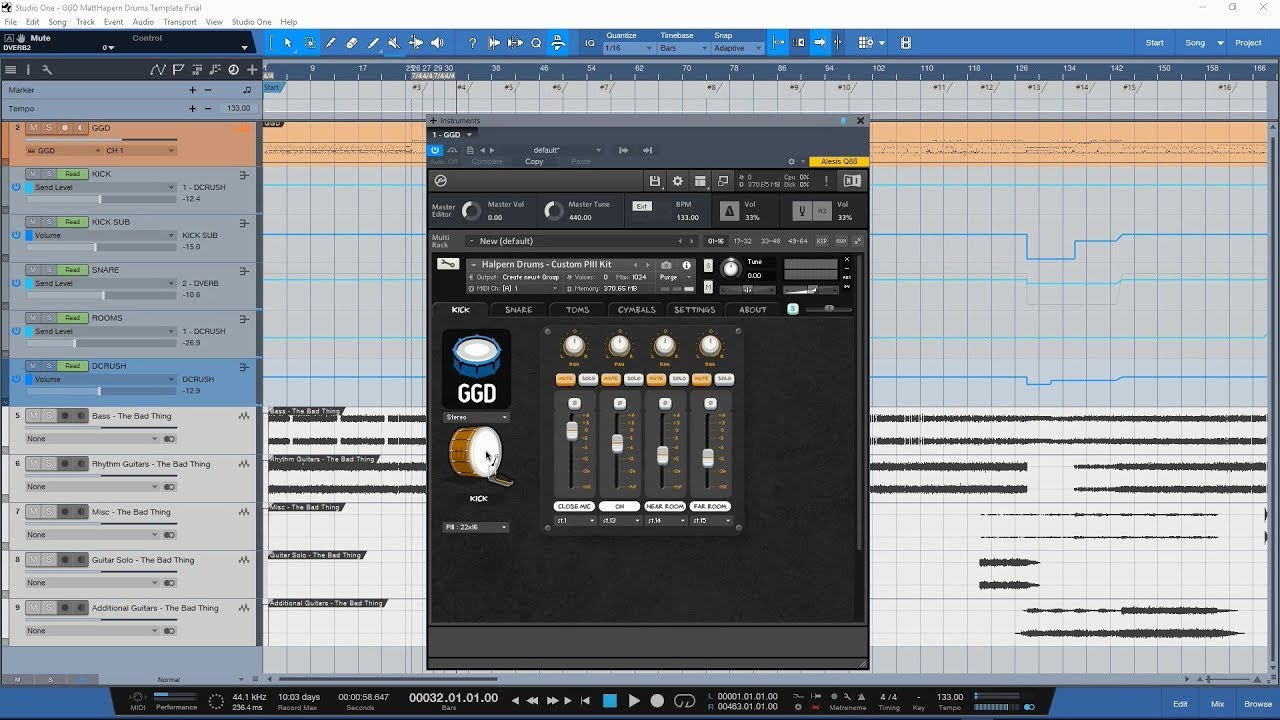This screenshot has height=720, width=1280.
Task: Click the question mark help icon
Action: tap(473, 43)
